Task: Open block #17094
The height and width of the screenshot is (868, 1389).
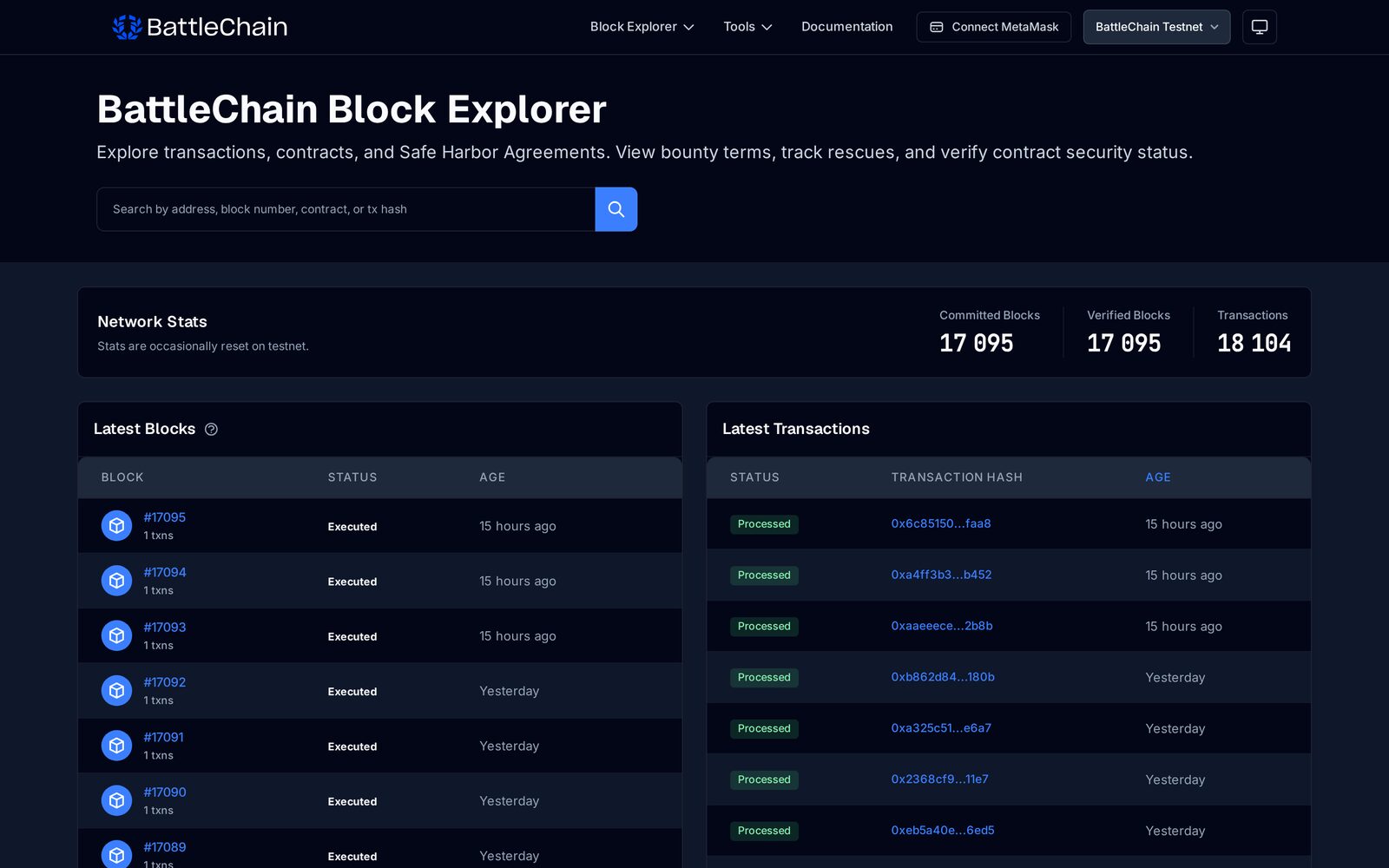Action: coord(165,572)
